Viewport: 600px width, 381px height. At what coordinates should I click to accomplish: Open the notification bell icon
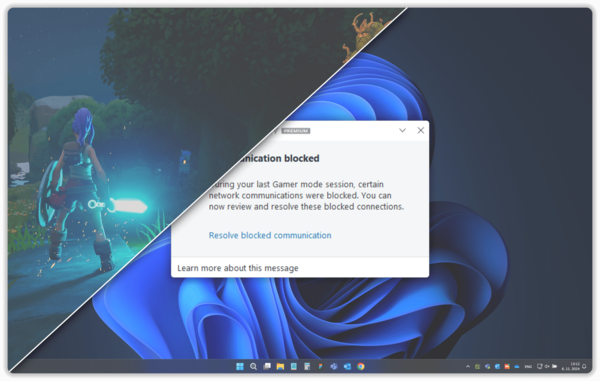(584, 366)
